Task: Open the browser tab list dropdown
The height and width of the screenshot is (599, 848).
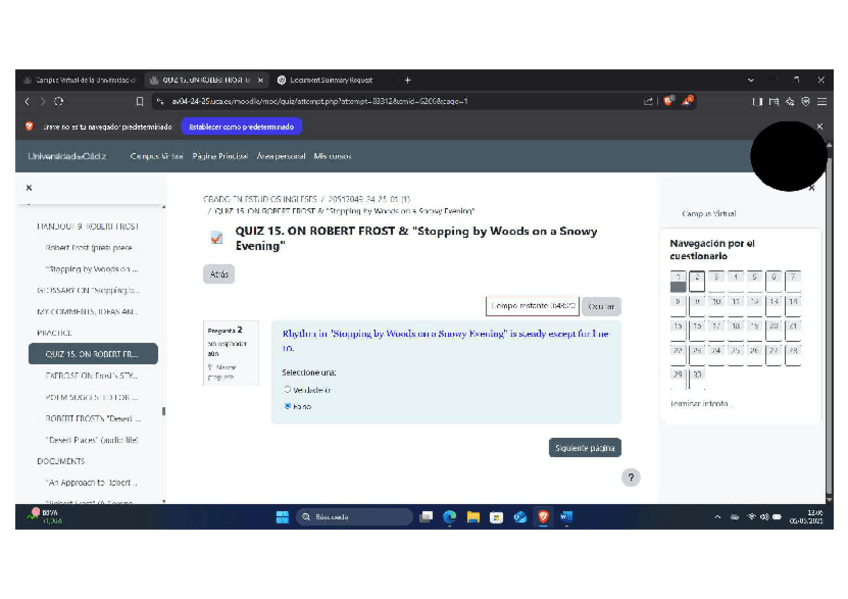Action: (x=751, y=80)
